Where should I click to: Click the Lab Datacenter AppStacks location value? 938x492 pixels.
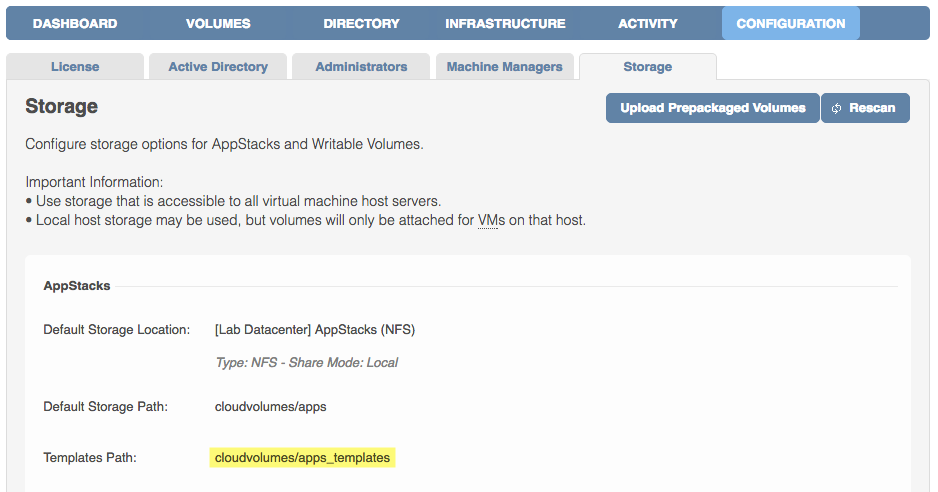(x=315, y=329)
